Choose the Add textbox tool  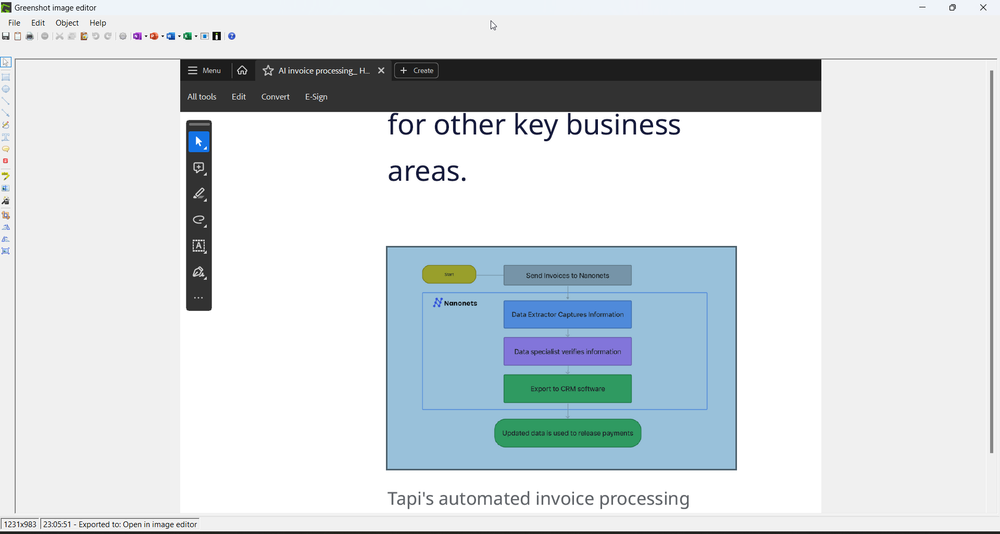(6, 137)
